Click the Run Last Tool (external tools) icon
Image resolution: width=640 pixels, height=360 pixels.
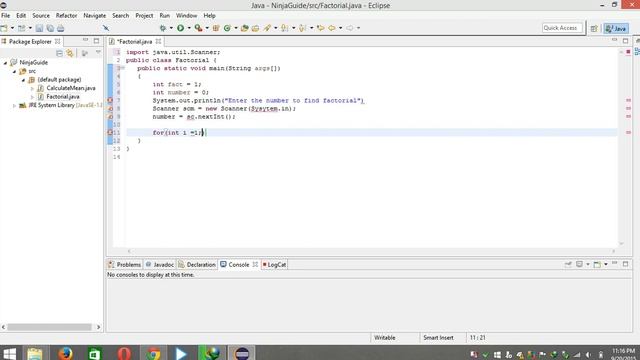pyautogui.click(x=198, y=28)
